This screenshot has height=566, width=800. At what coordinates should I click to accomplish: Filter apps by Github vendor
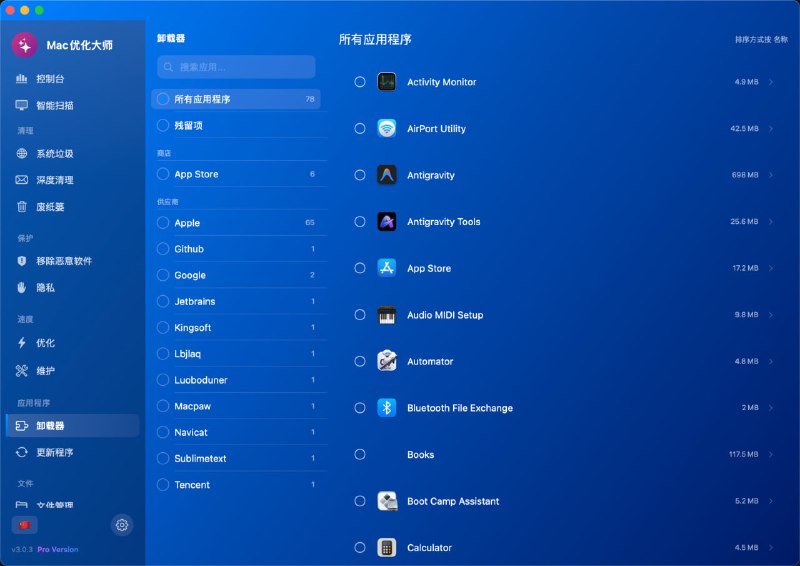pos(236,249)
